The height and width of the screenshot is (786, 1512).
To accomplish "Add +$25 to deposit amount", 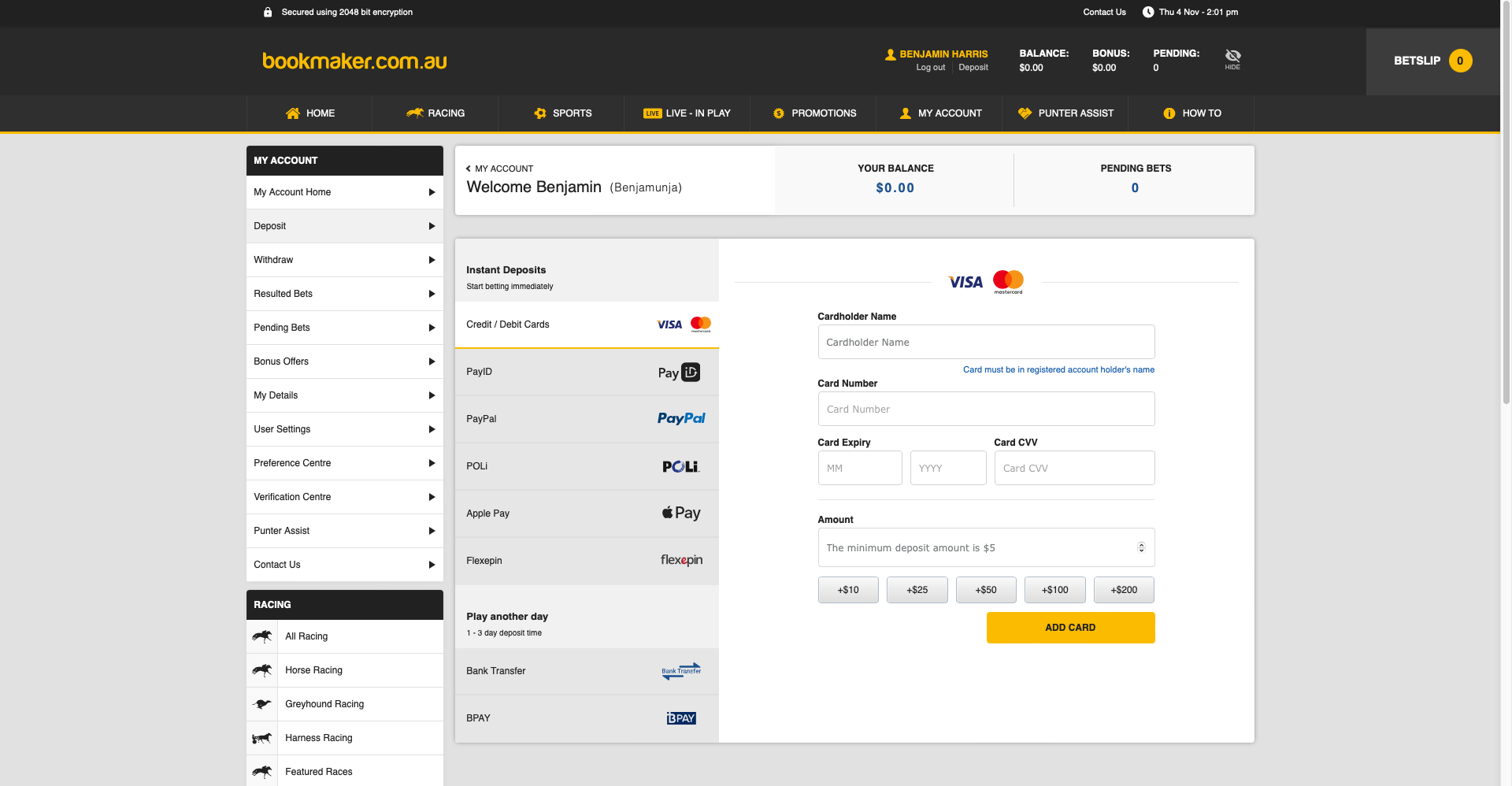I will pos(917,590).
